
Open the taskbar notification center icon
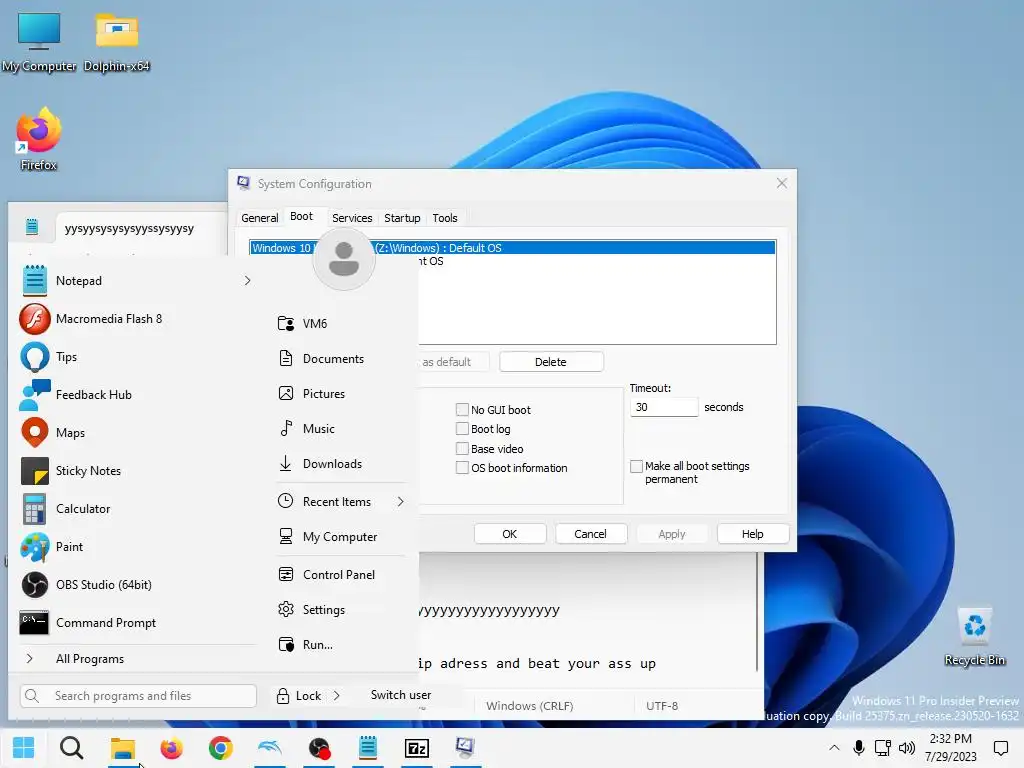[x=1000, y=748]
